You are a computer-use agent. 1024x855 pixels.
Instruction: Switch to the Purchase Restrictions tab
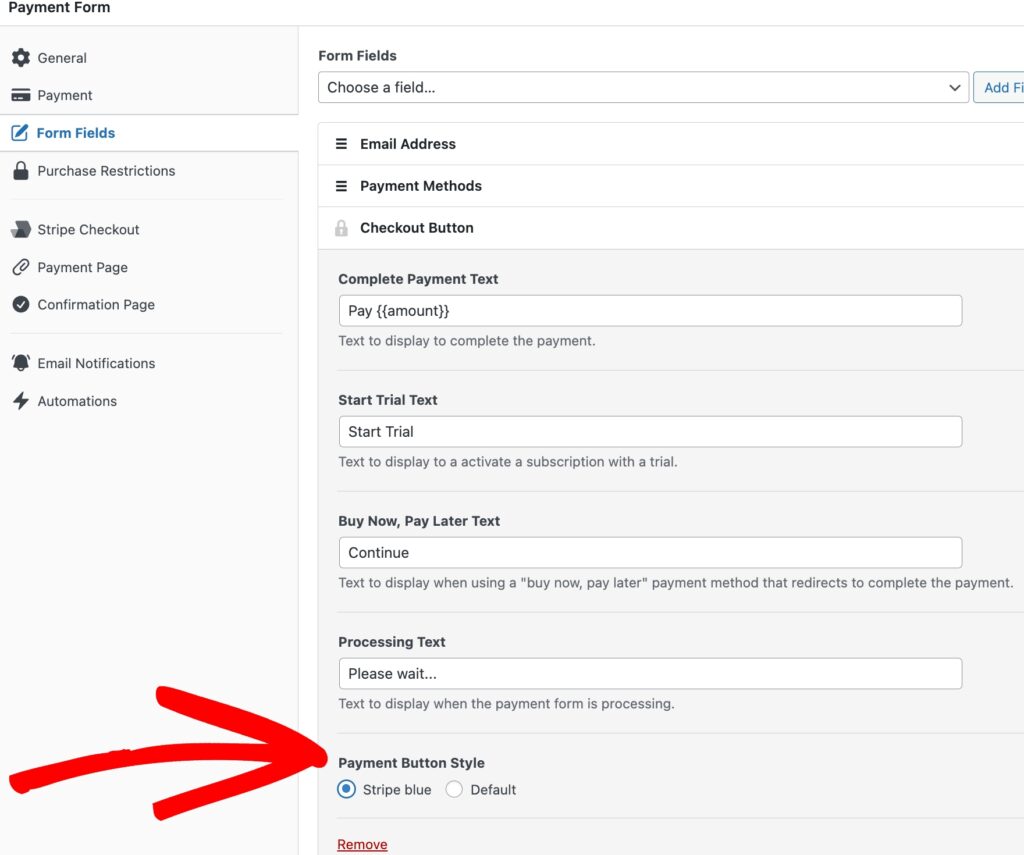coord(106,171)
